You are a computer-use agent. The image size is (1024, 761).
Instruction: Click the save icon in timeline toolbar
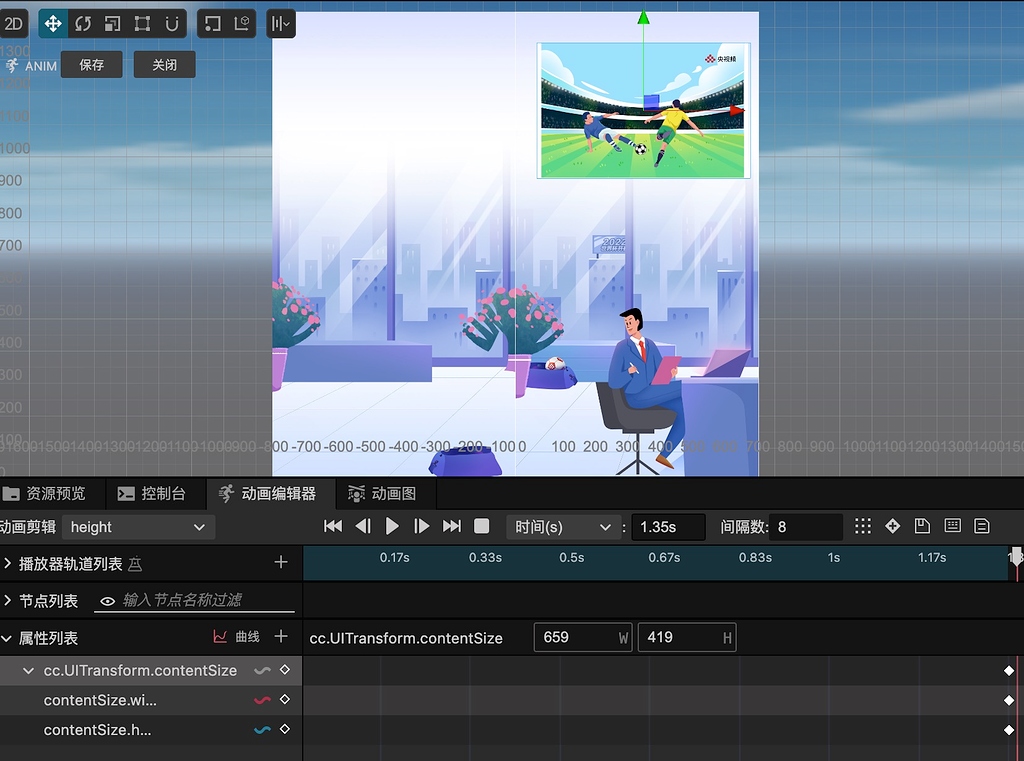921,526
